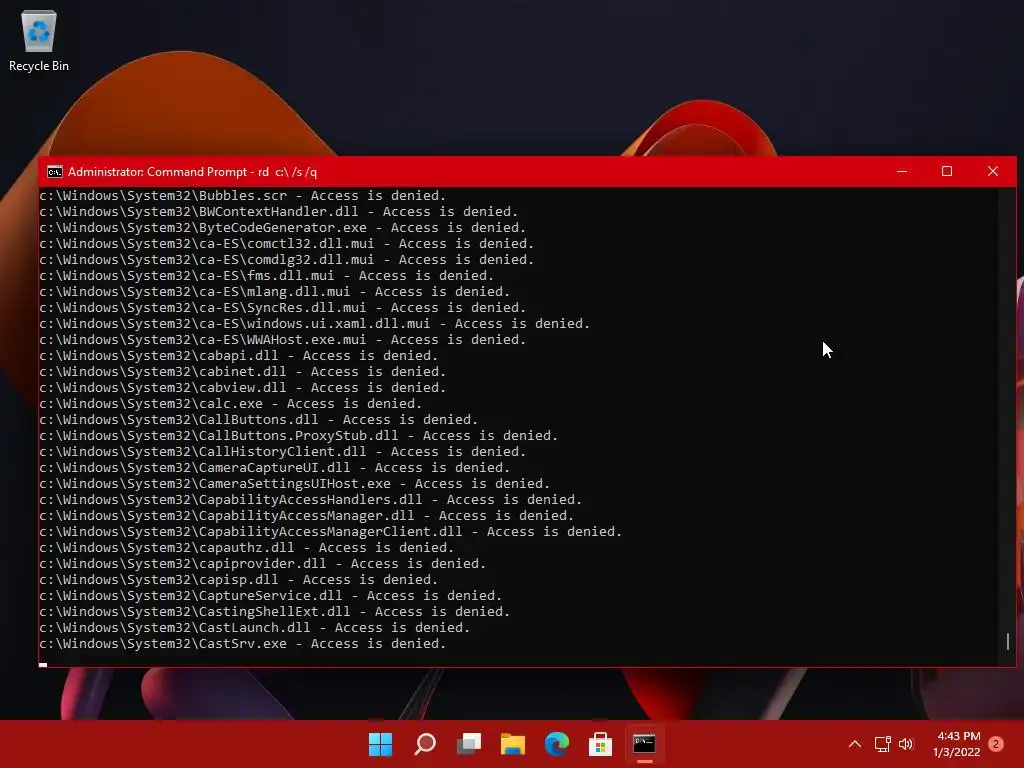The image size is (1024, 768).
Task: Click the cabapi.dll line
Action: pos(238,356)
